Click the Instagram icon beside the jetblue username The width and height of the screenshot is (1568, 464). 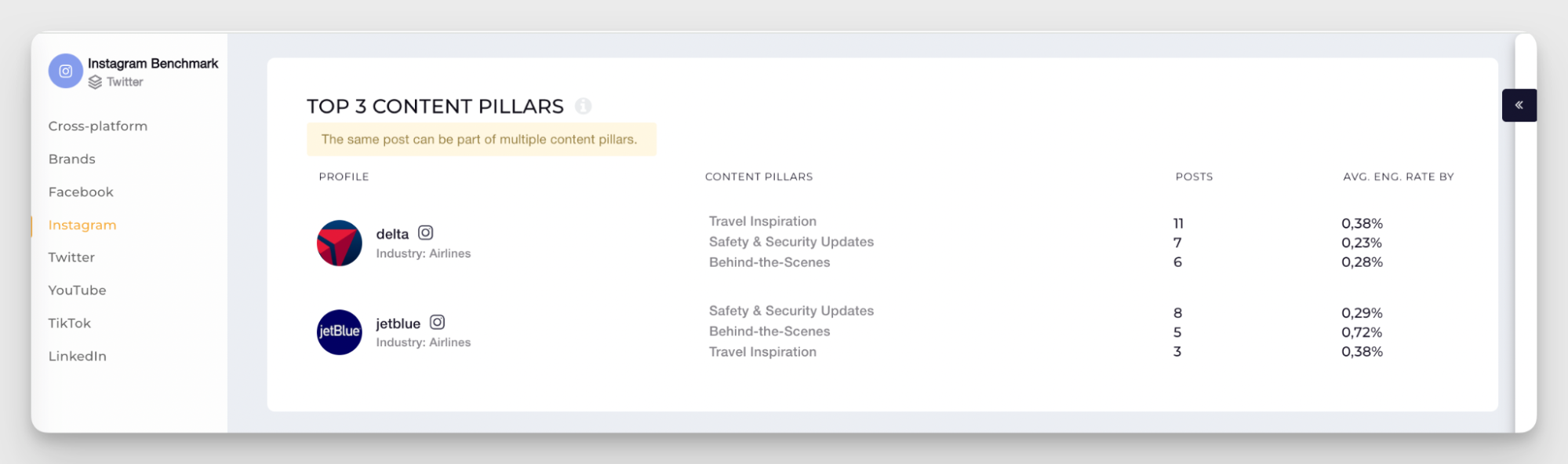click(x=438, y=322)
